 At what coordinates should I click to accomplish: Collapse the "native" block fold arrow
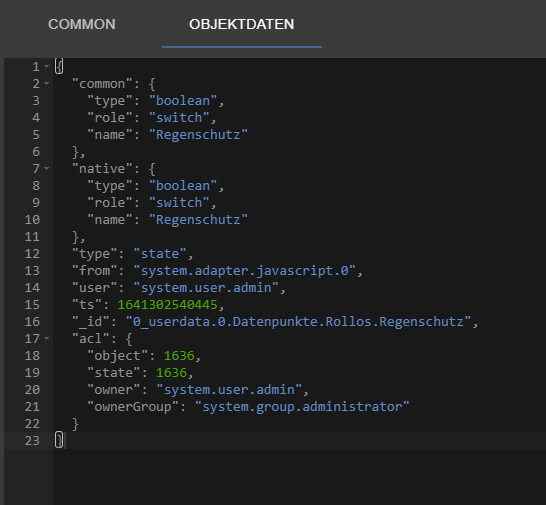(46, 168)
